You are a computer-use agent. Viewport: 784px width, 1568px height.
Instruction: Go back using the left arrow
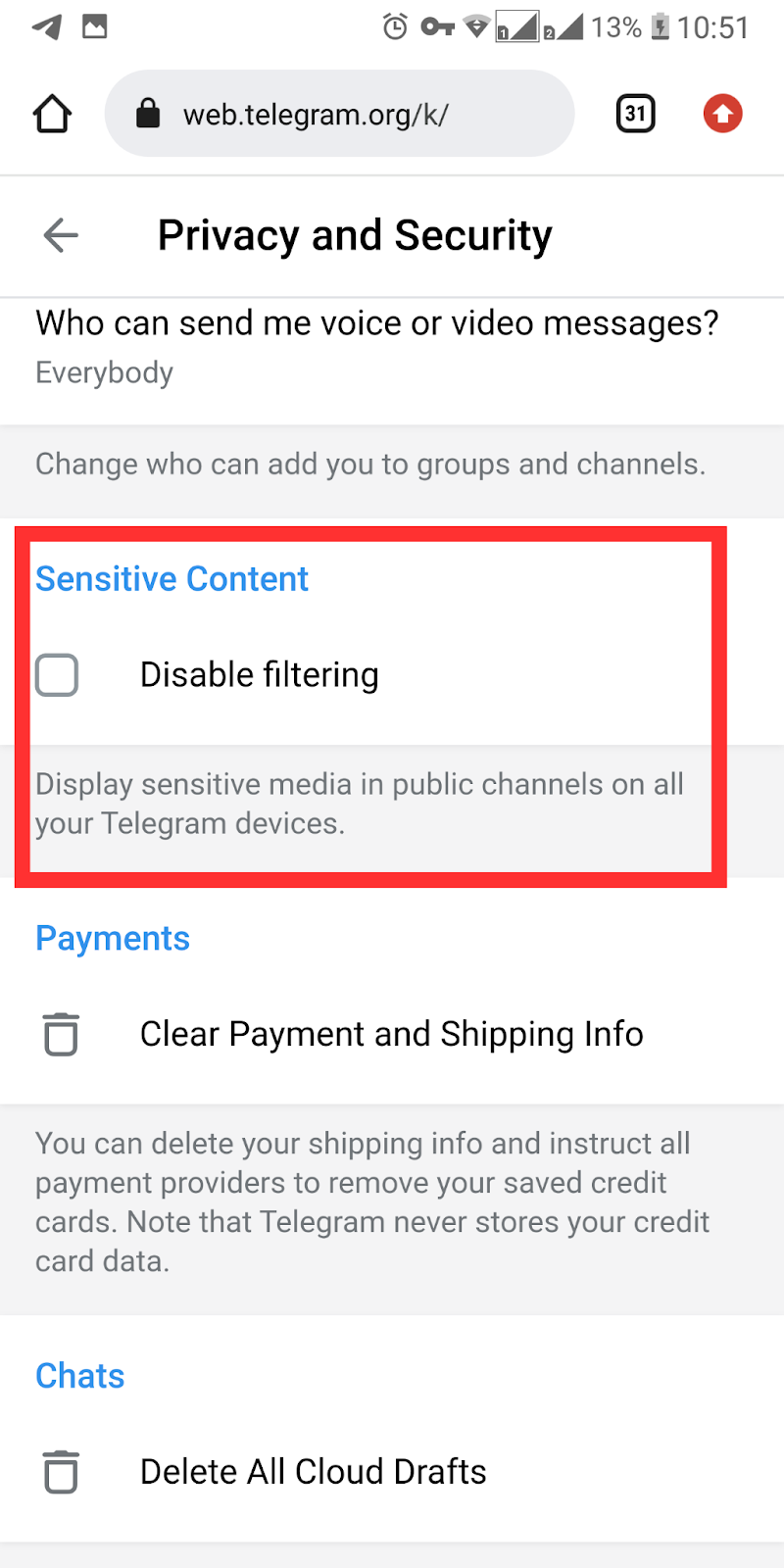coord(61,235)
